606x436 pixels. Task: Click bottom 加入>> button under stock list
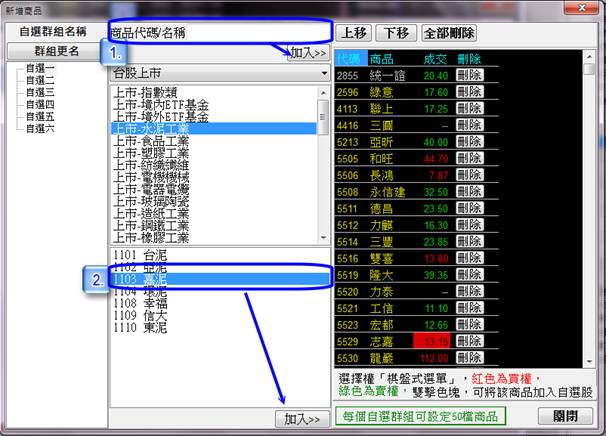[x=302, y=418]
